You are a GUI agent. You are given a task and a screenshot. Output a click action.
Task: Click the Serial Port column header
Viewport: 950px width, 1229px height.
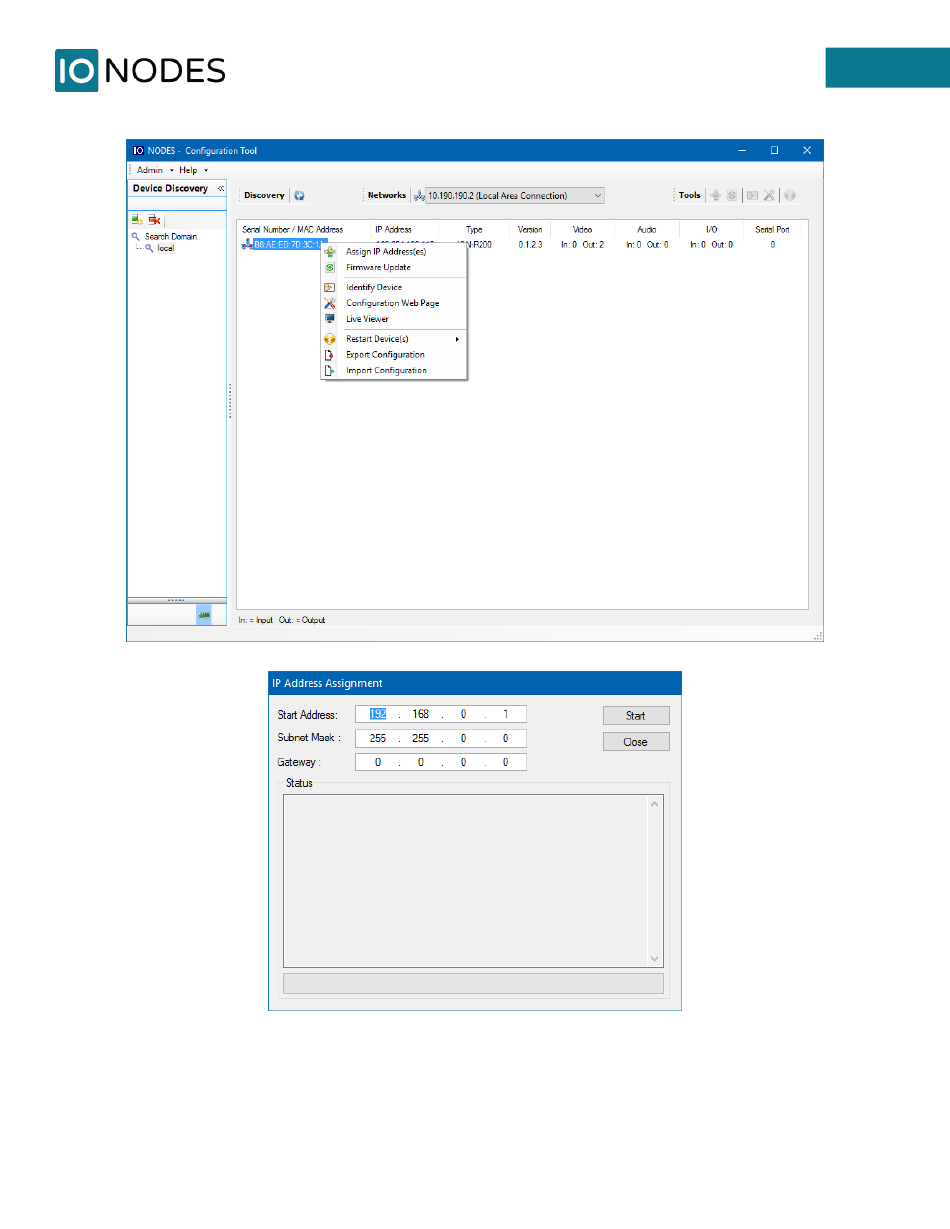pos(772,230)
